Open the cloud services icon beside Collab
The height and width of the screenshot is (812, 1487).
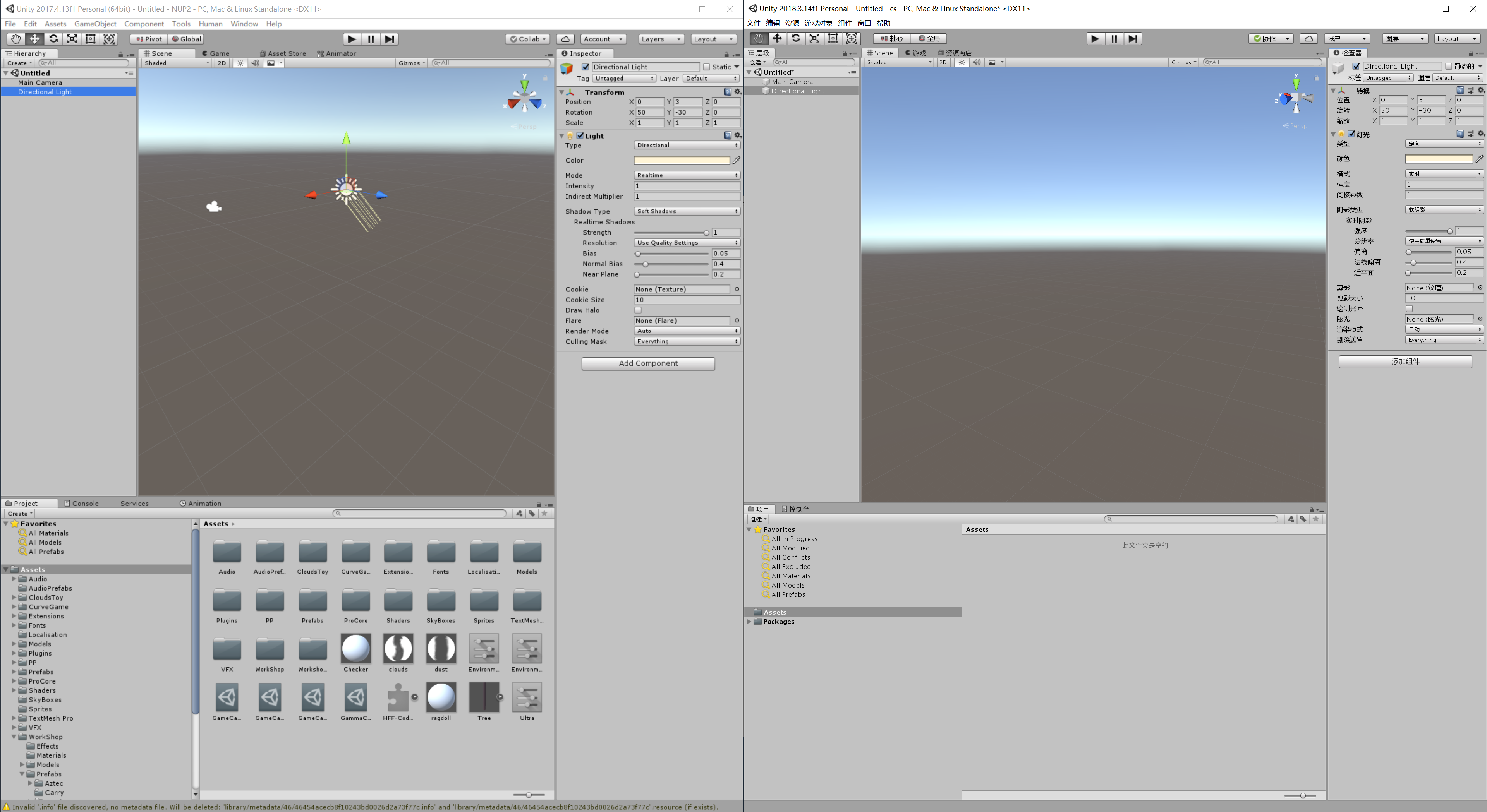(565, 39)
